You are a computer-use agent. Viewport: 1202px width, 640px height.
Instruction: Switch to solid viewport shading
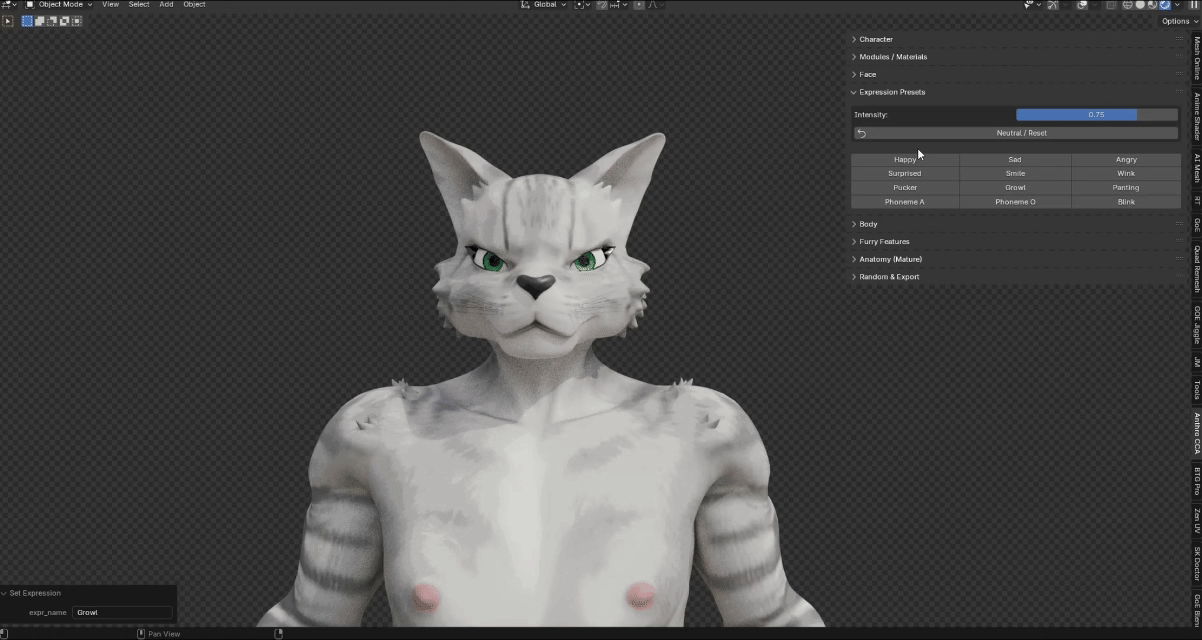click(x=1140, y=5)
